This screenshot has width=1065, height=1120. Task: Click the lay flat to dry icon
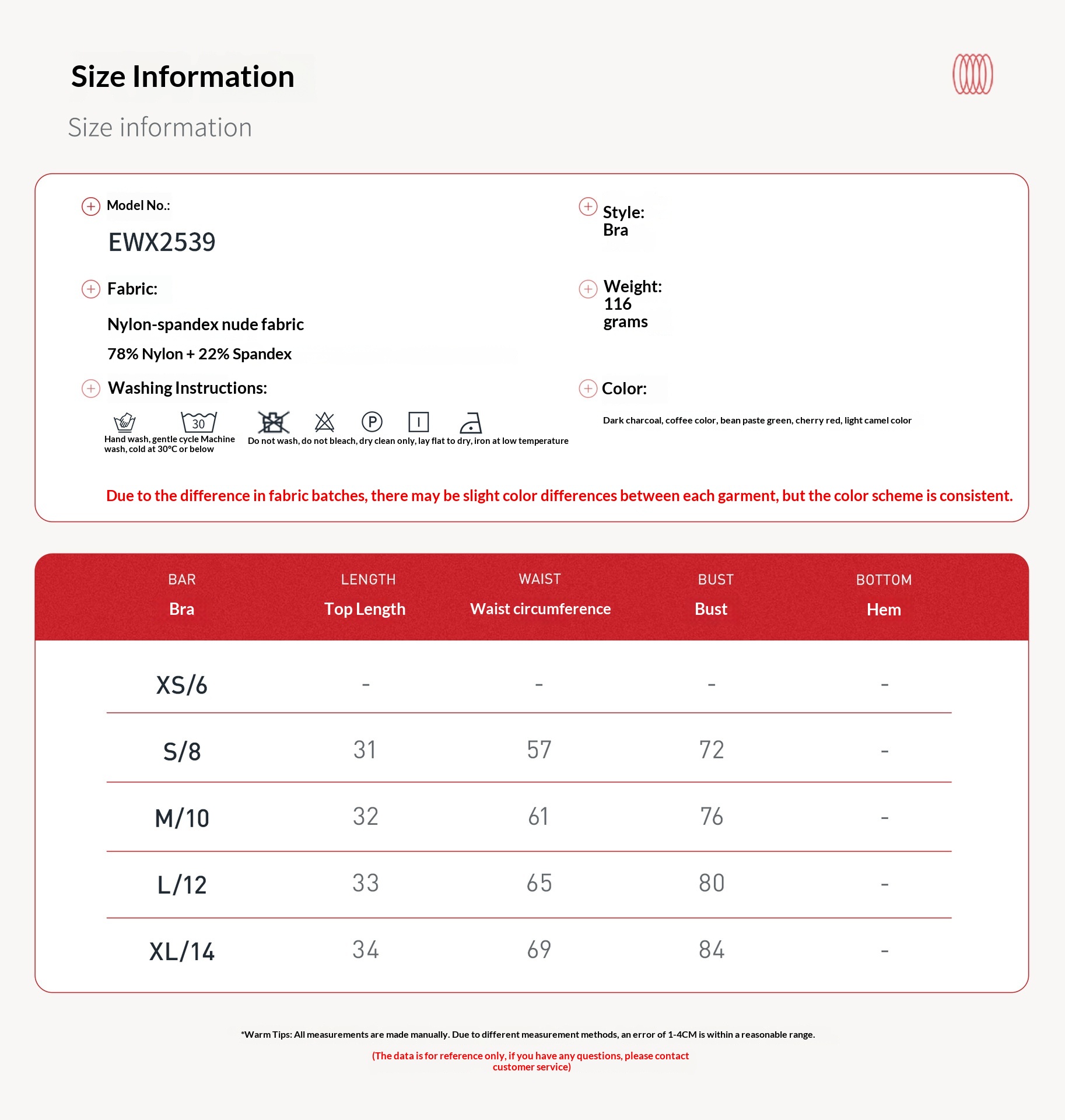(418, 421)
